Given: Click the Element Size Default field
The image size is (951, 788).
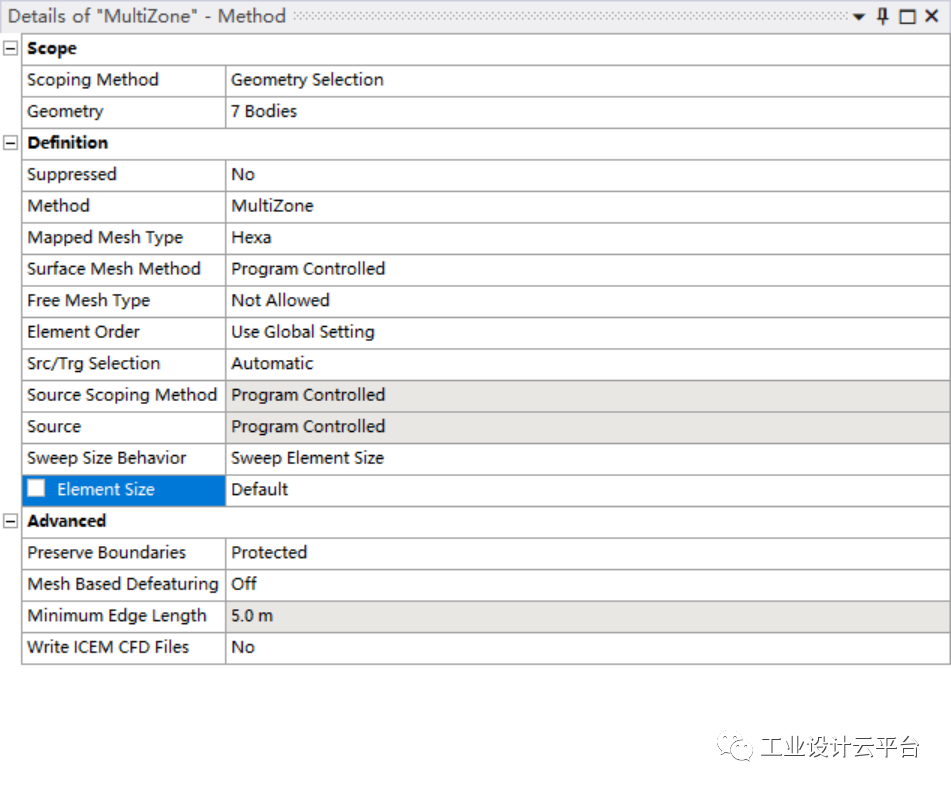Looking at the screenshot, I should [x=587, y=490].
